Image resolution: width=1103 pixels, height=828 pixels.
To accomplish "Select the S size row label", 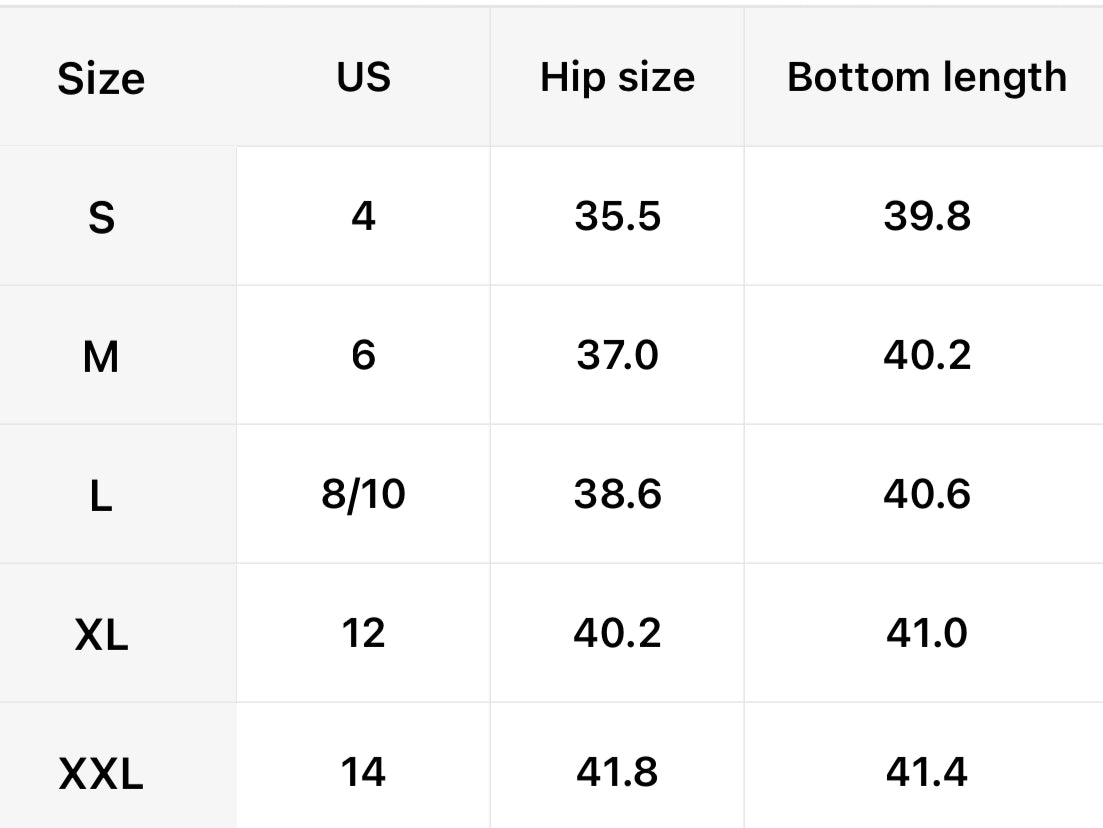I will 101,216.
